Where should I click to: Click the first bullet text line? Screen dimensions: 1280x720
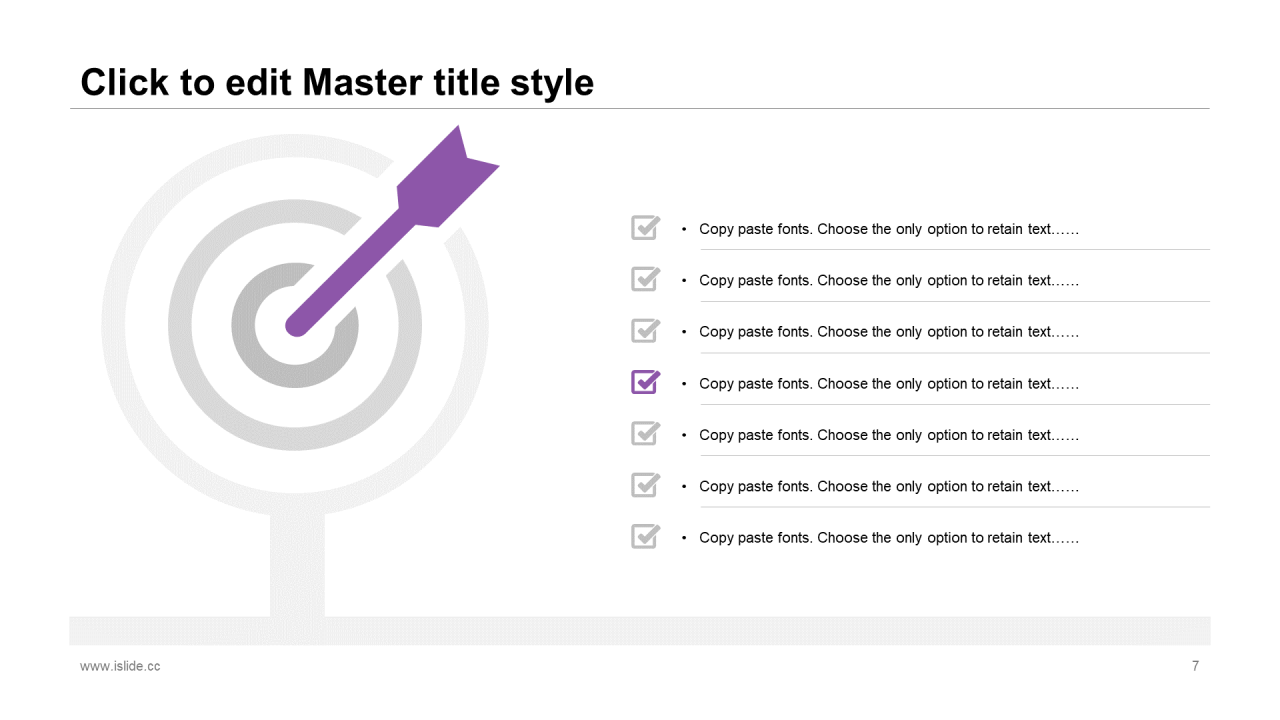889,229
